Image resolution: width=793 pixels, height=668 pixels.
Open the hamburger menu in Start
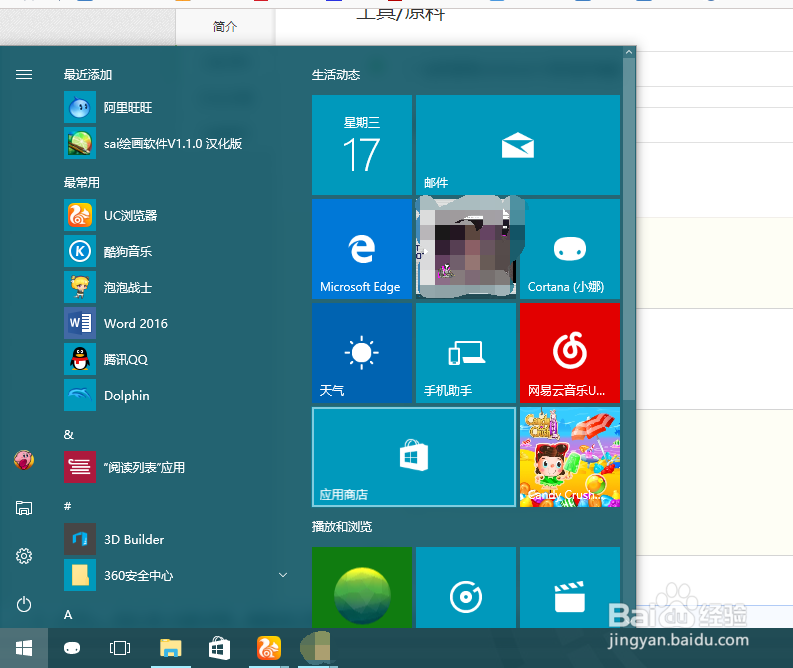pyautogui.click(x=24, y=75)
